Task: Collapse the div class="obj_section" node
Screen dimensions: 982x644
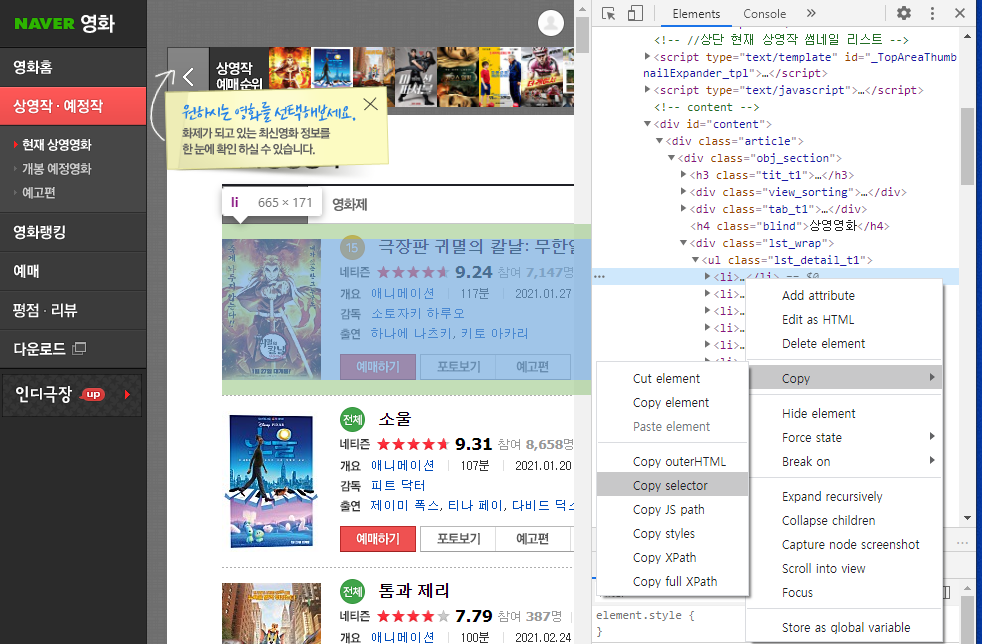Action: [x=671, y=158]
